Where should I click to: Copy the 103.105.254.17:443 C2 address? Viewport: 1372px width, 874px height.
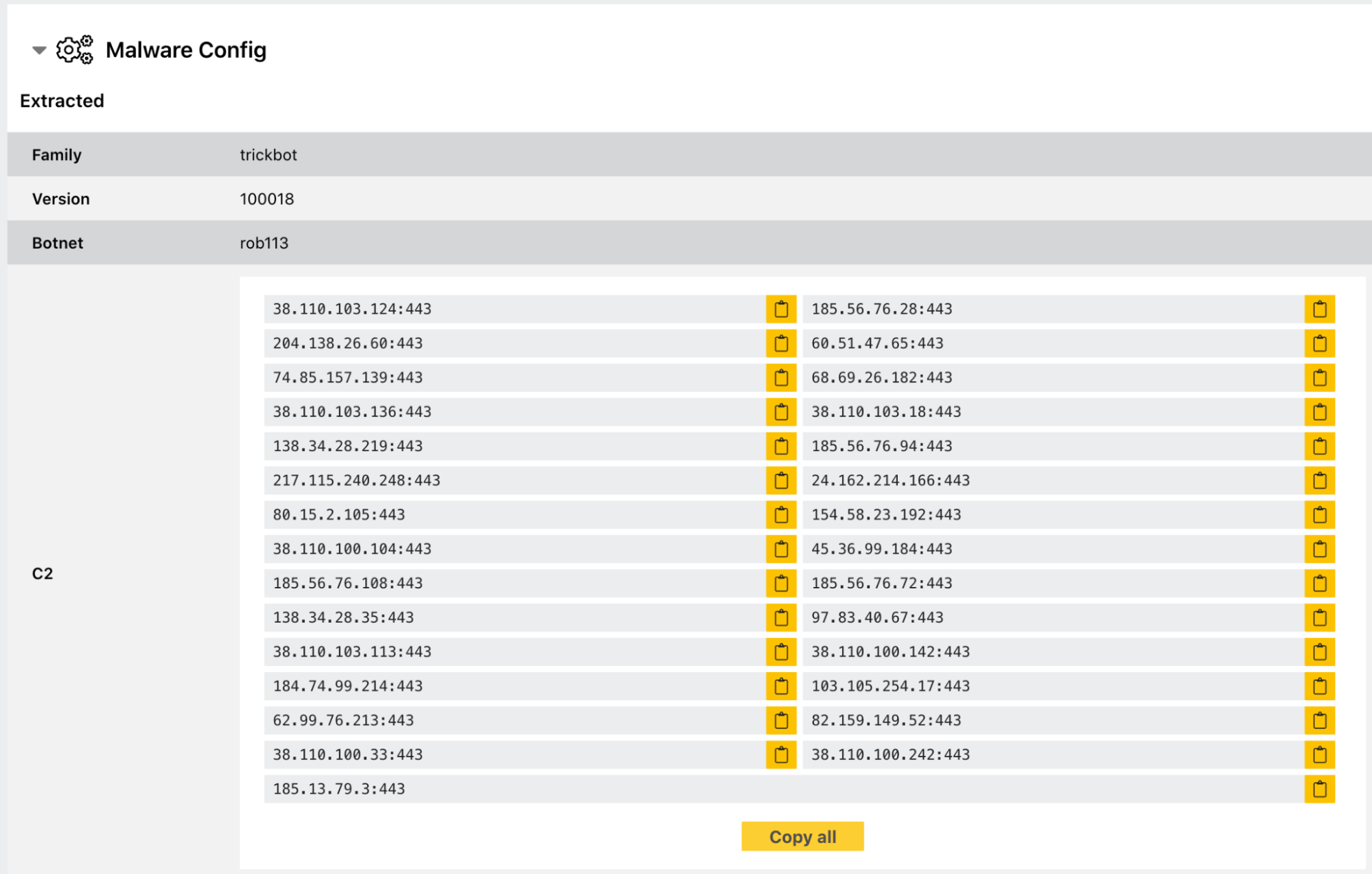1319,685
